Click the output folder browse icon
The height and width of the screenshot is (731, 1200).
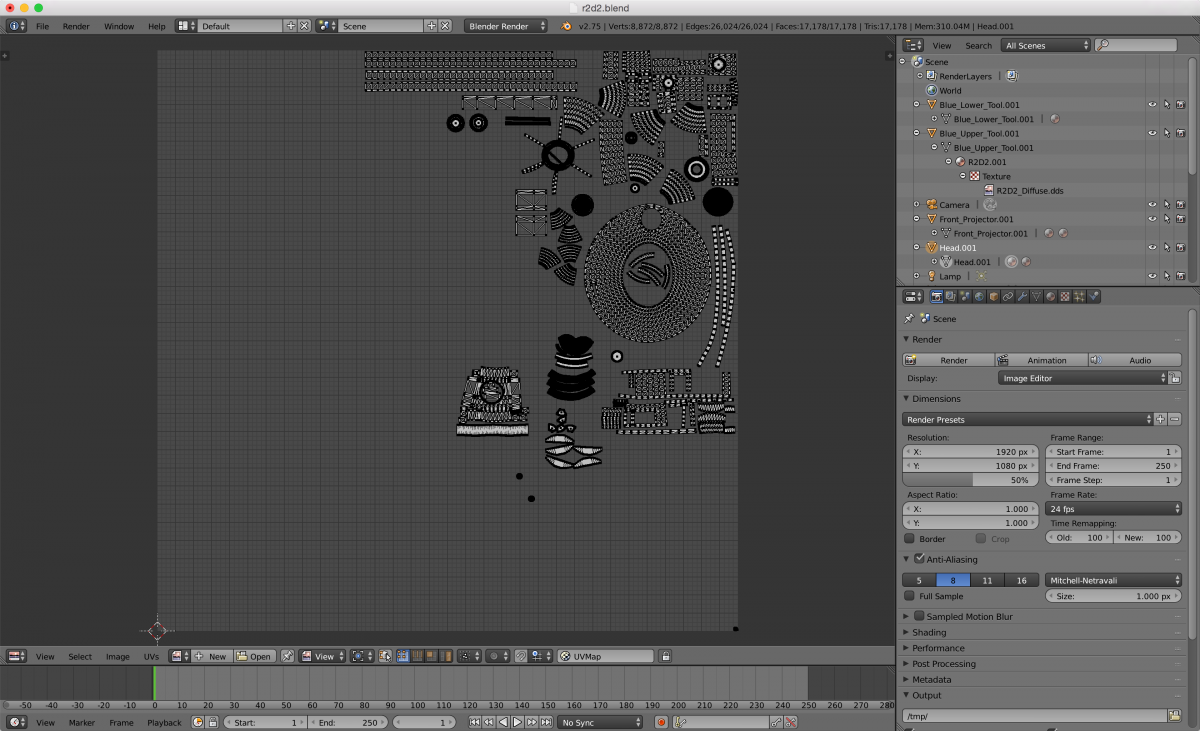click(1174, 716)
